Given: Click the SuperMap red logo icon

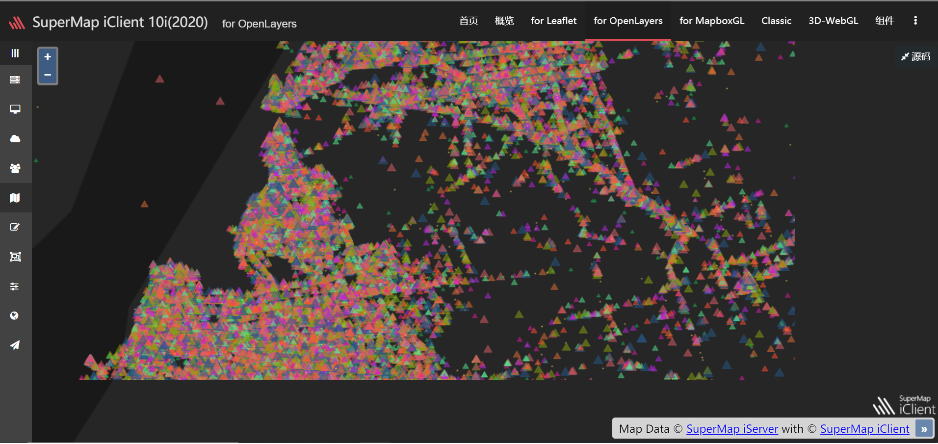Looking at the screenshot, I should click(x=17, y=23).
